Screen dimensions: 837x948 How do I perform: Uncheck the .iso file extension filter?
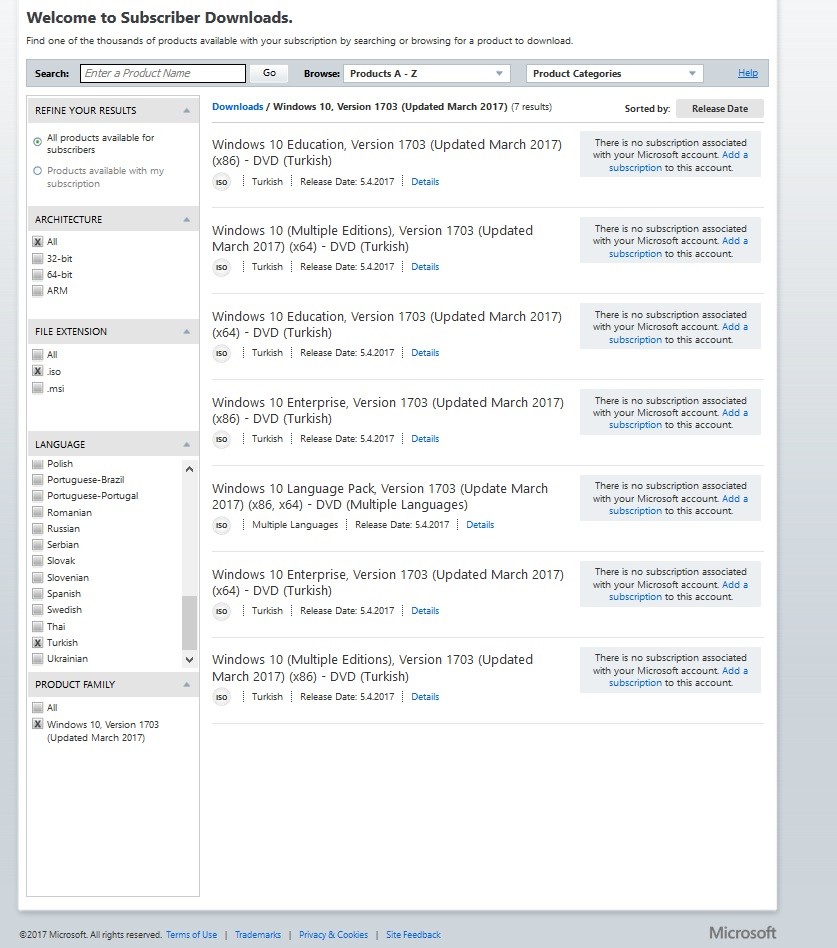point(37,371)
